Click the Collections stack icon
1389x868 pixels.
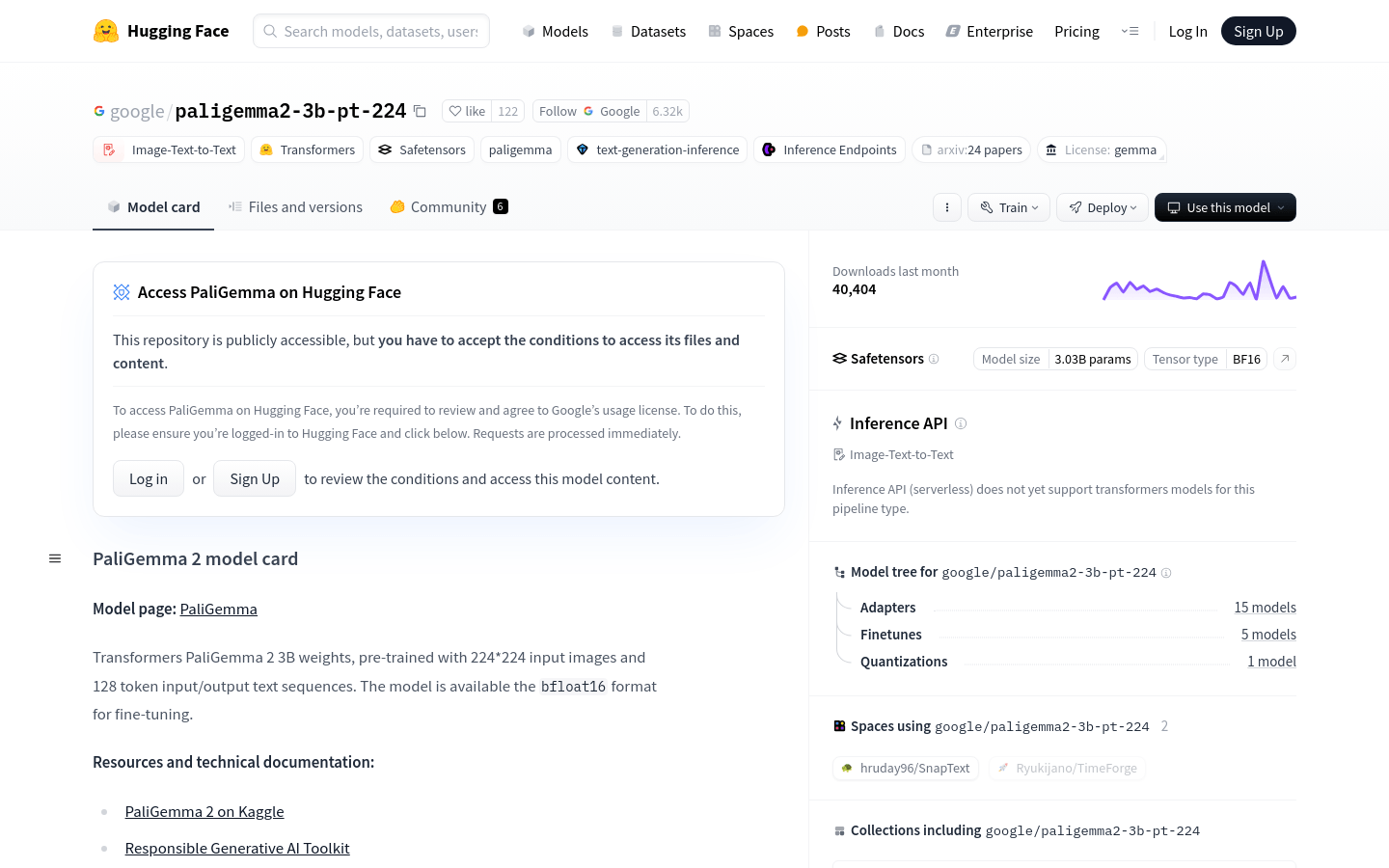pos(839,830)
